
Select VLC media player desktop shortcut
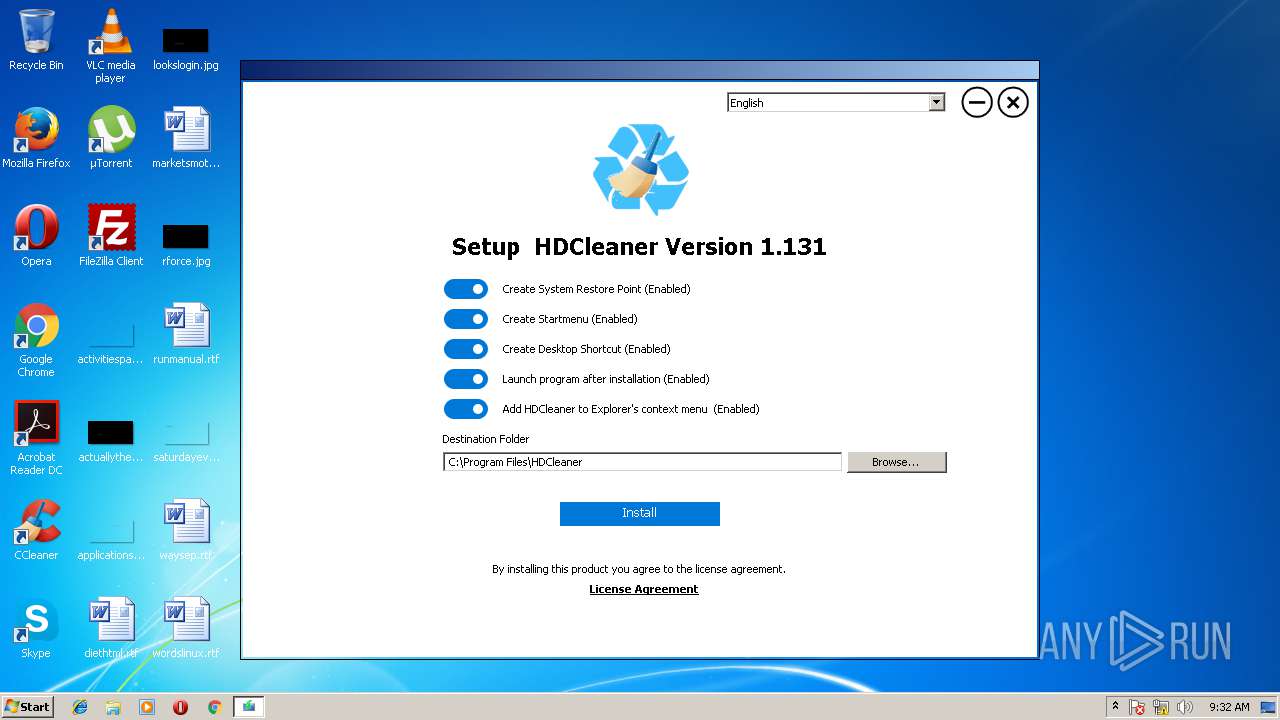[110, 46]
